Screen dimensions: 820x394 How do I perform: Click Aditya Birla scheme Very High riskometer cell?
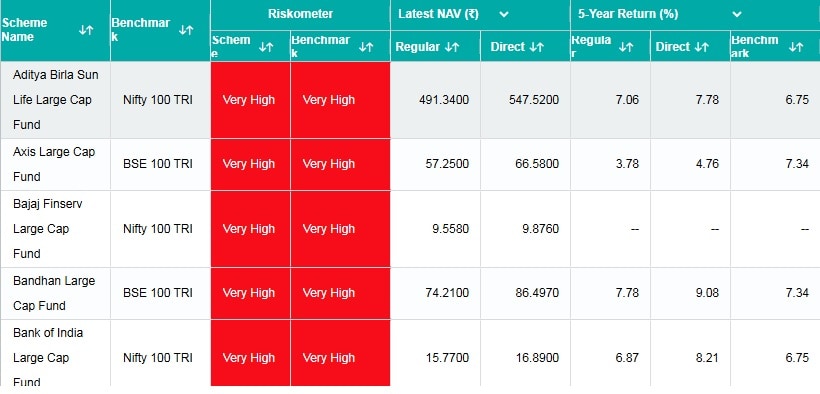pyautogui.click(x=250, y=100)
